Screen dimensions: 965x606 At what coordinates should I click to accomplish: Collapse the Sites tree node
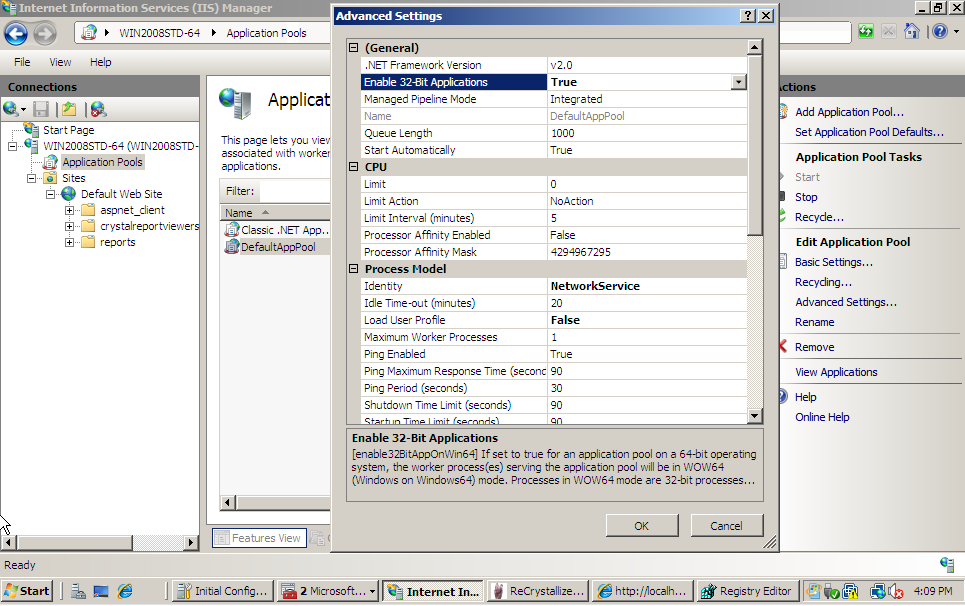click(x=31, y=178)
